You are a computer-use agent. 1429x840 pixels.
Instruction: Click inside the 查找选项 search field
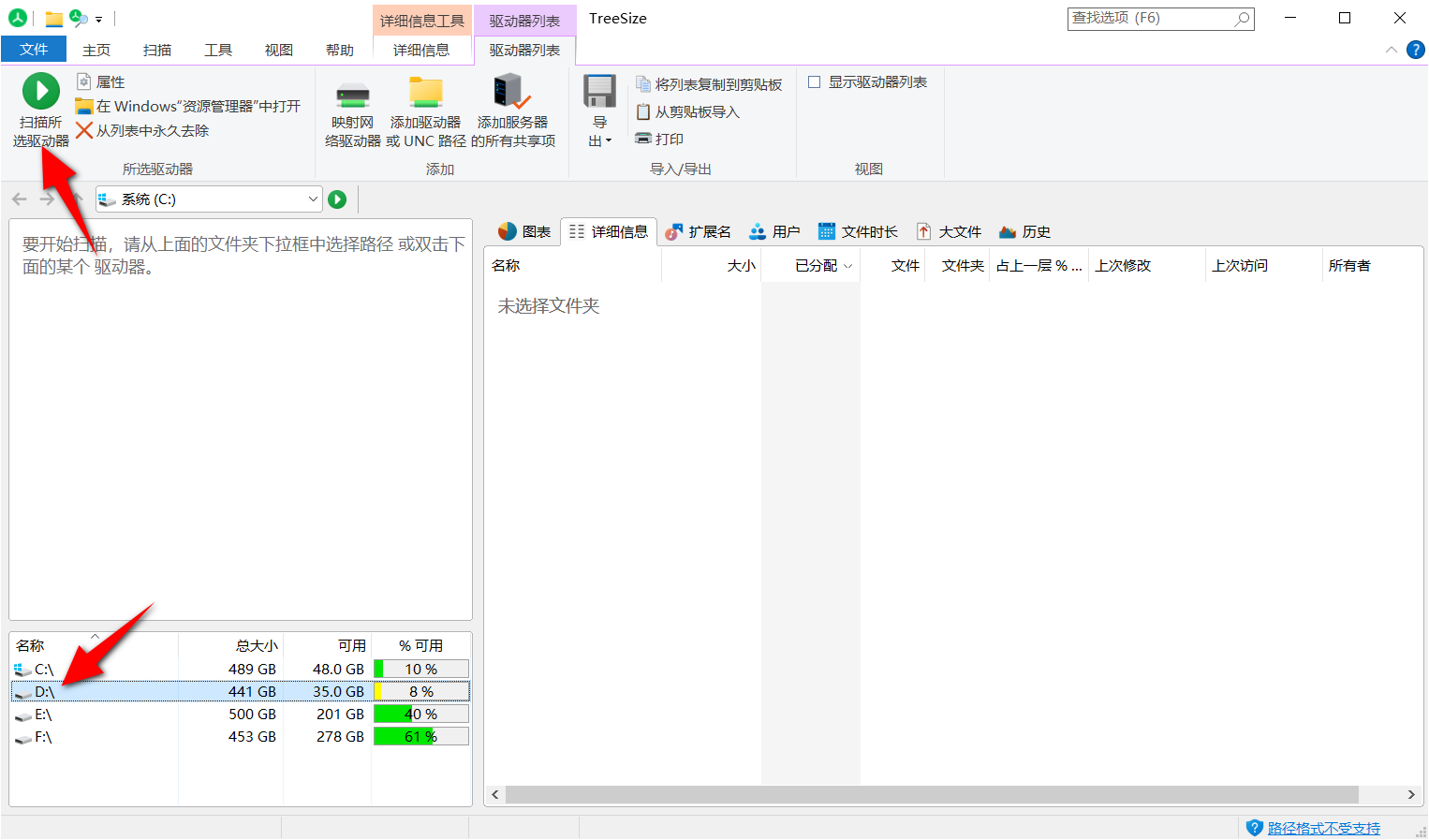[x=1152, y=18]
